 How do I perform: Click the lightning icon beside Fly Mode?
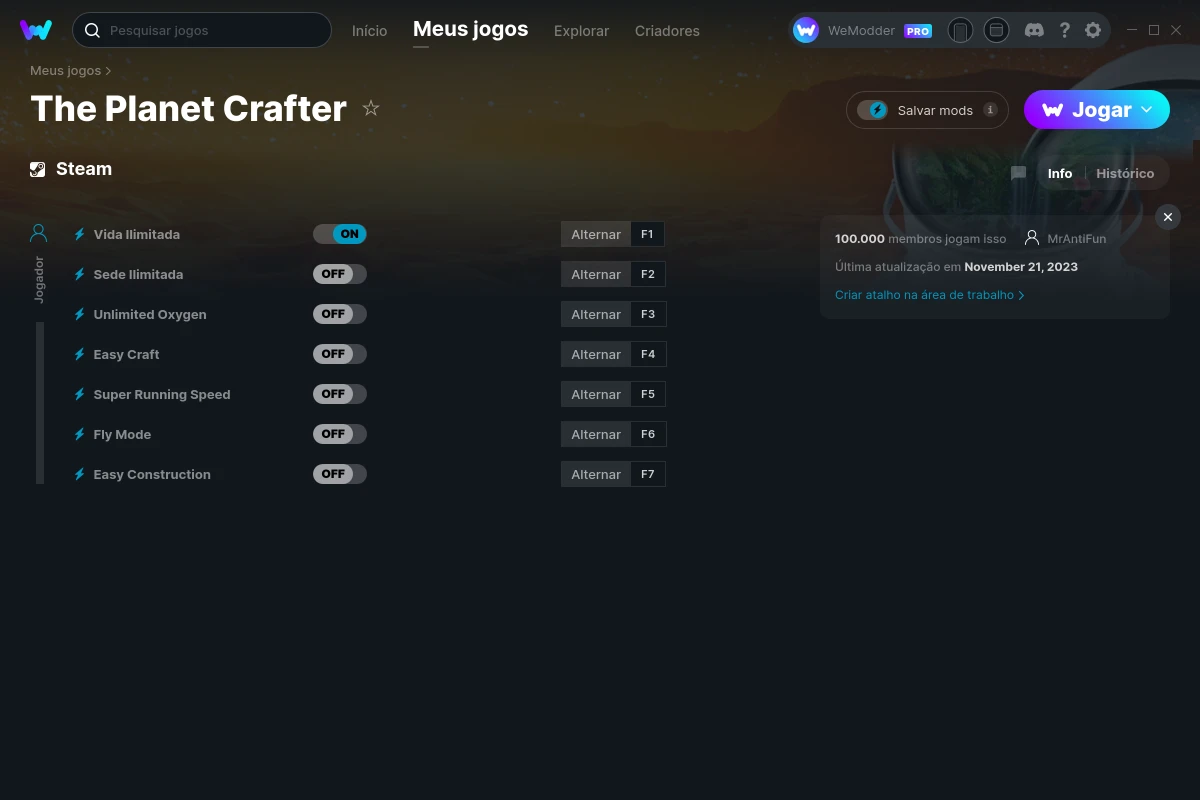pos(80,434)
